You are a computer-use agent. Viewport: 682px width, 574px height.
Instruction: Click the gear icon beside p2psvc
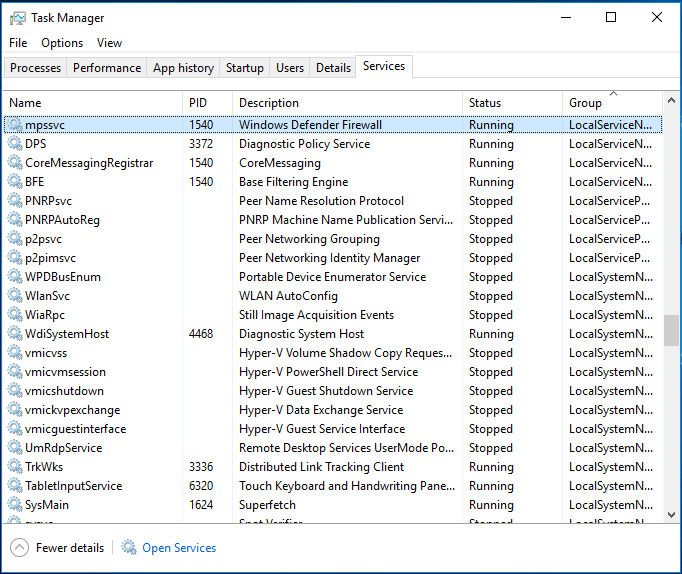point(15,239)
